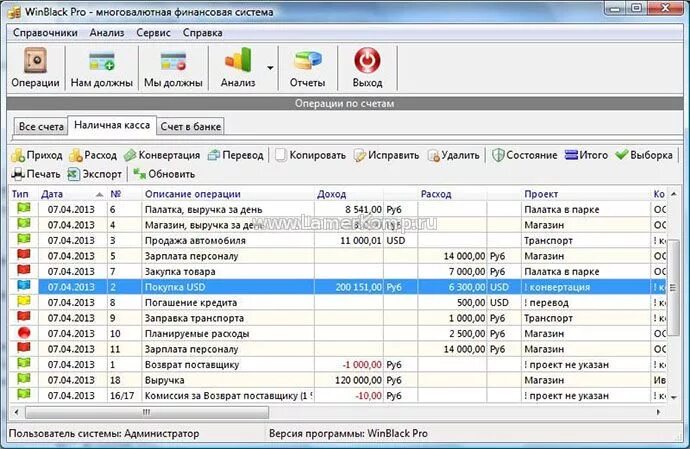
Task: Click the Печать print tool
Action: point(36,174)
